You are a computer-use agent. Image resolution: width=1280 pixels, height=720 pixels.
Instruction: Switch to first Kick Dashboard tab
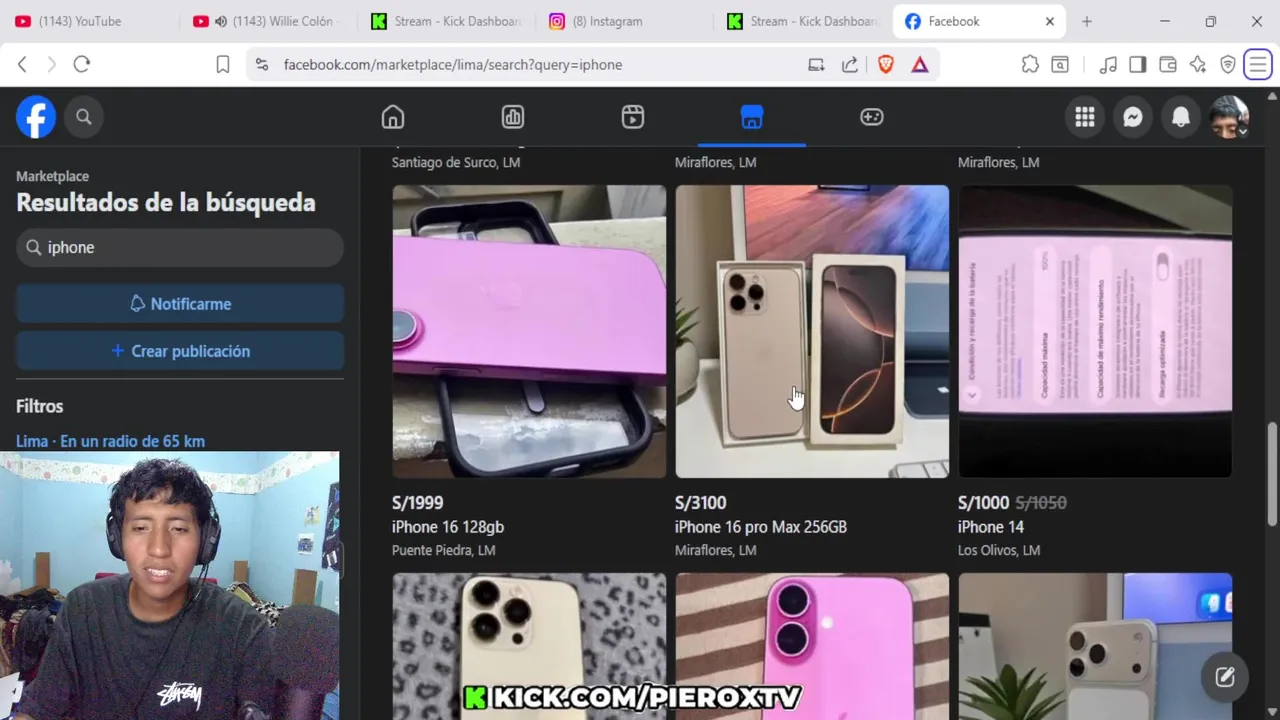445,21
